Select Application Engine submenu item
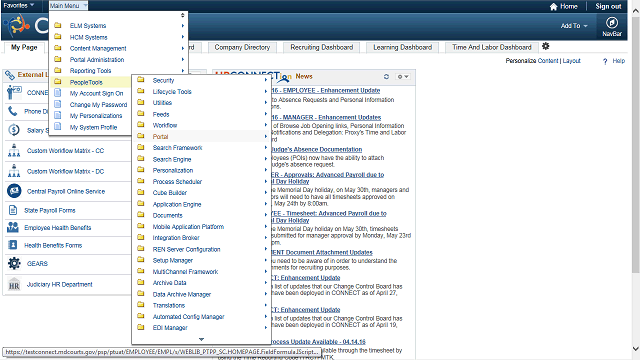 click(x=177, y=204)
